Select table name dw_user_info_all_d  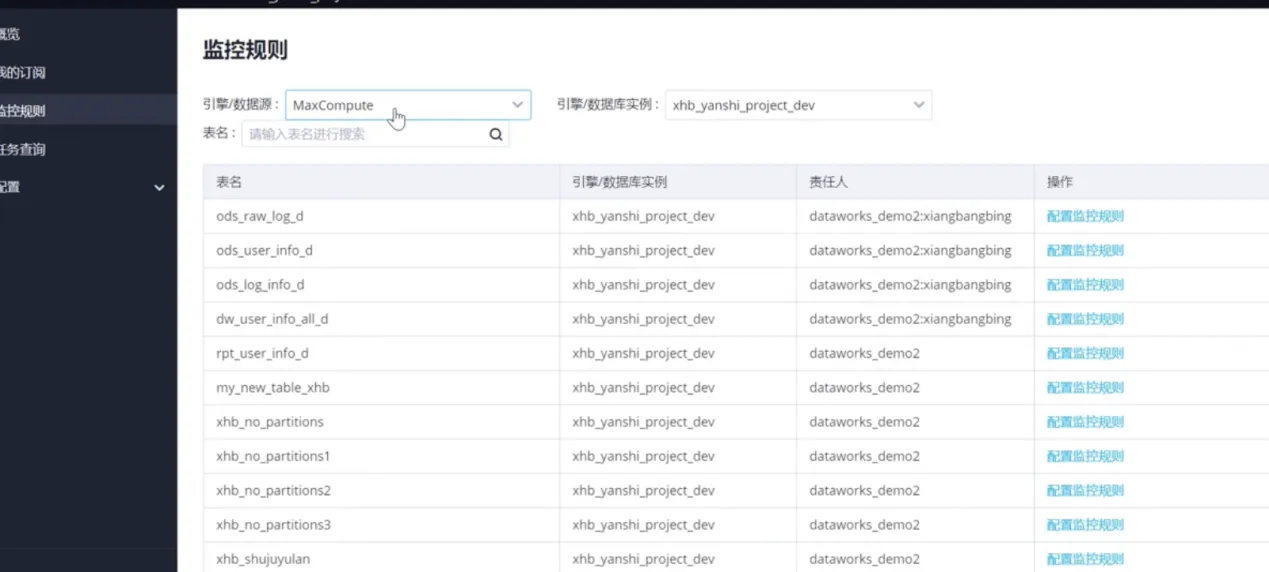pyautogui.click(x=272, y=319)
